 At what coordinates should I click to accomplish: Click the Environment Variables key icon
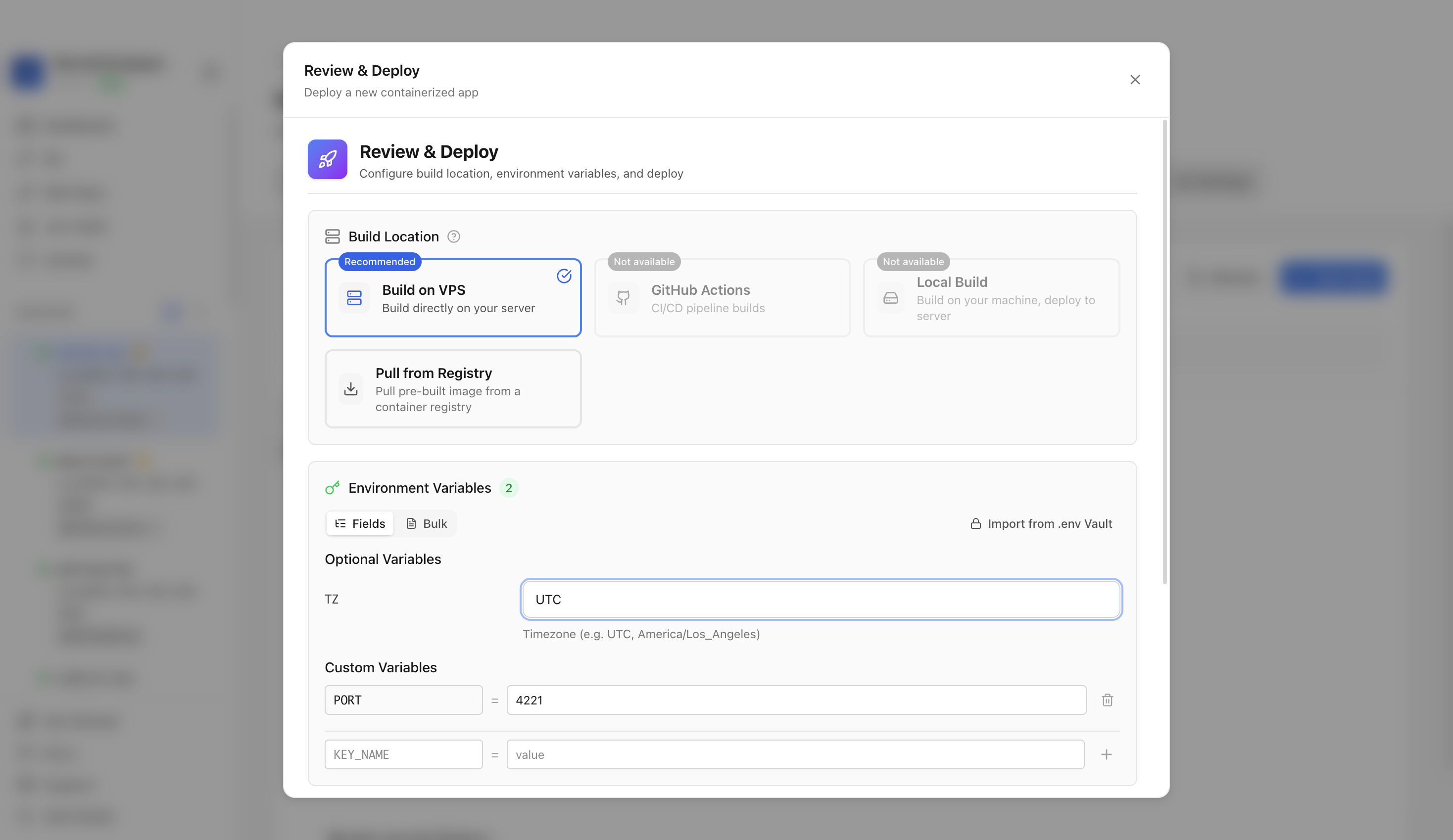333,488
